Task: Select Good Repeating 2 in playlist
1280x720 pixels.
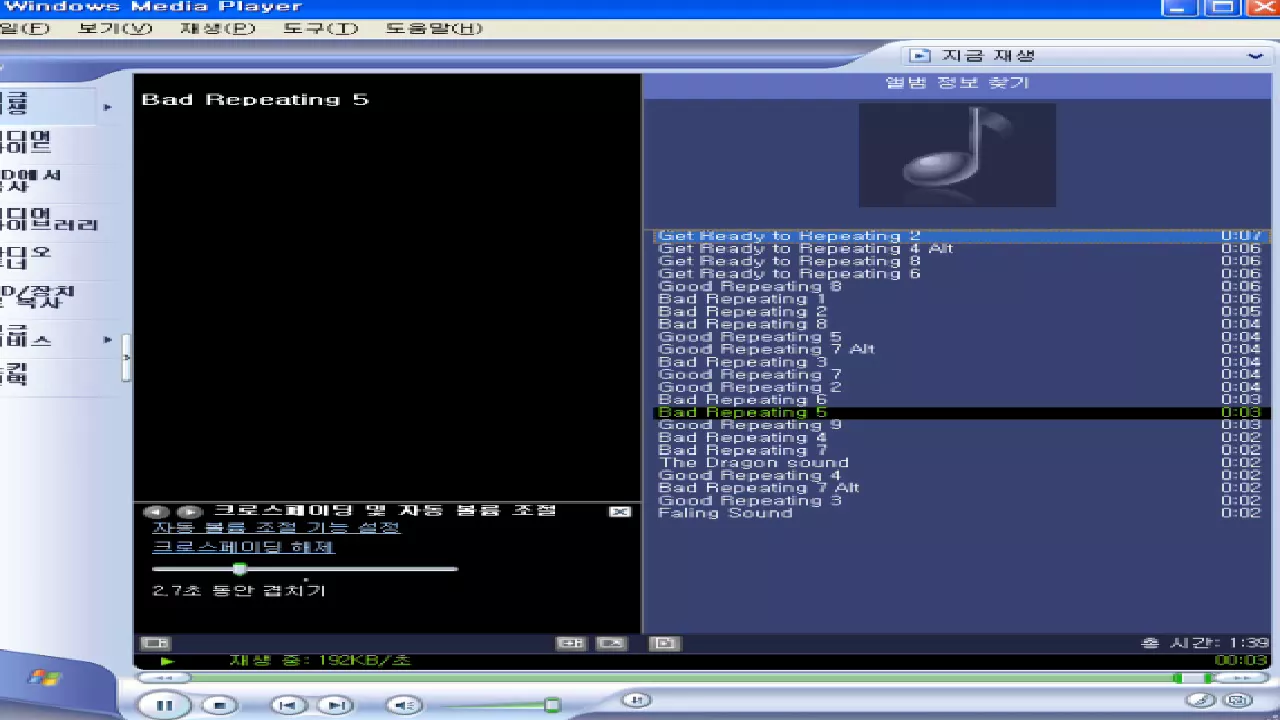Action: click(x=961, y=387)
